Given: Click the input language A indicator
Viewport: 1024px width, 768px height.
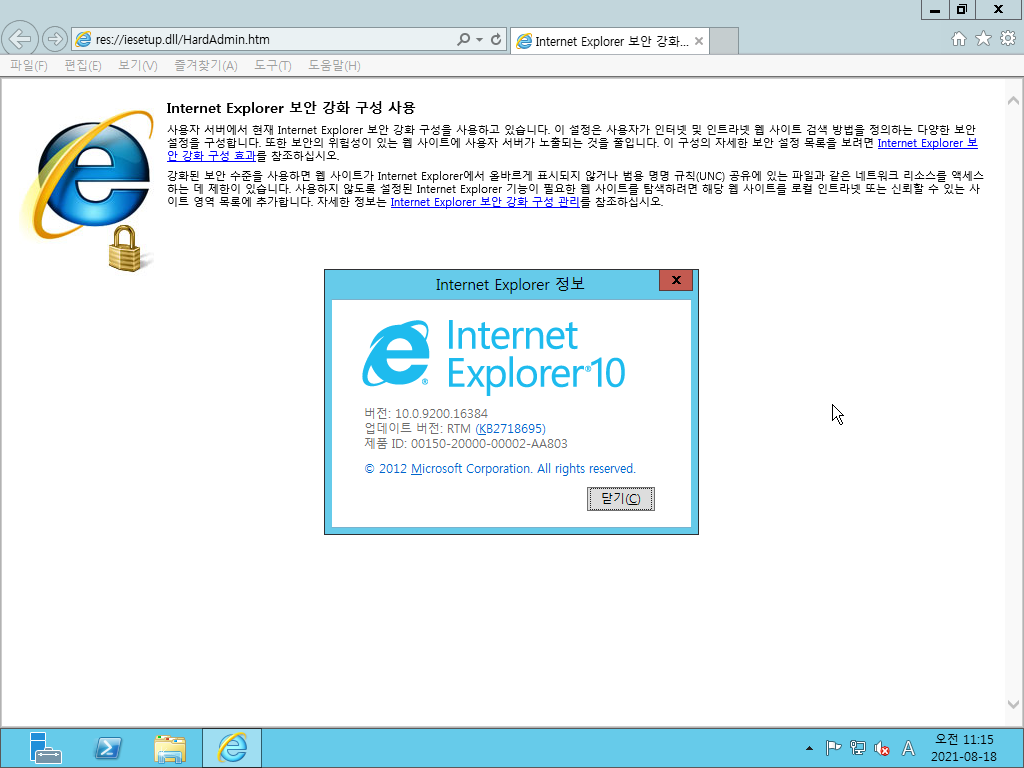Looking at the screenshot, I should point(908,748).
